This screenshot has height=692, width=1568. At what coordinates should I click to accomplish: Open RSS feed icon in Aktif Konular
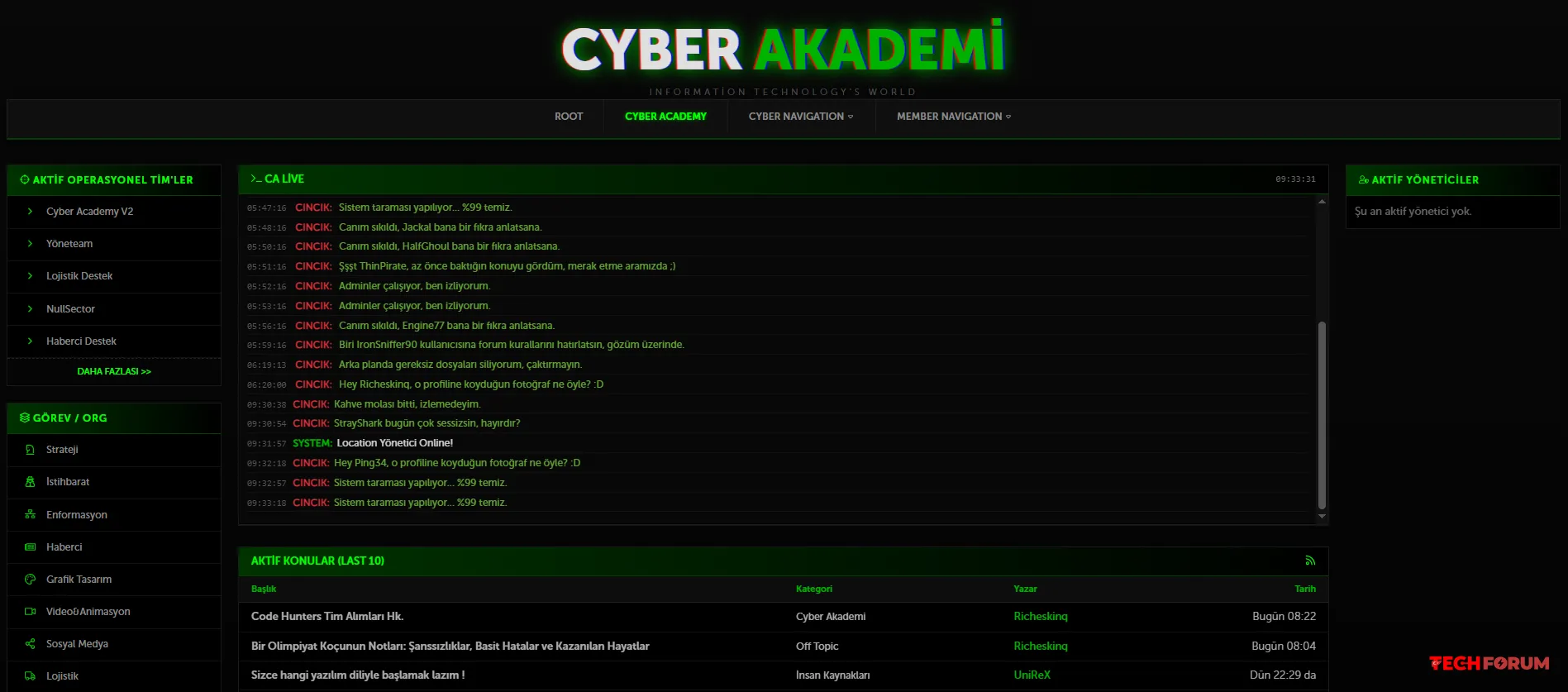pos(1310,561)
